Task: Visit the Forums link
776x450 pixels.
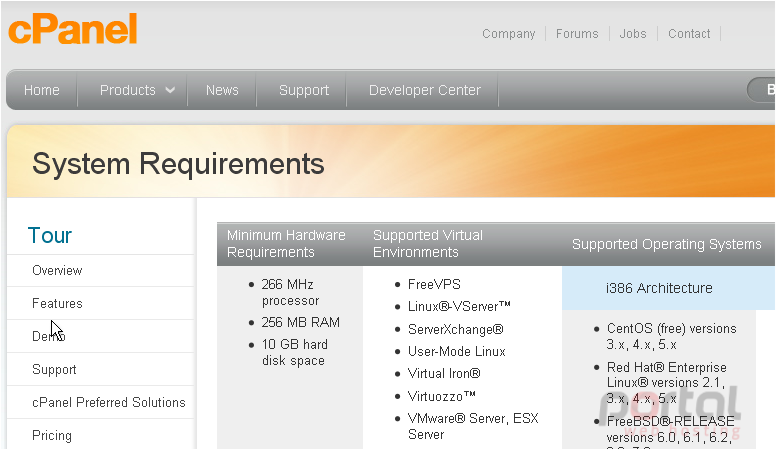Action: (x=577, y=34)
